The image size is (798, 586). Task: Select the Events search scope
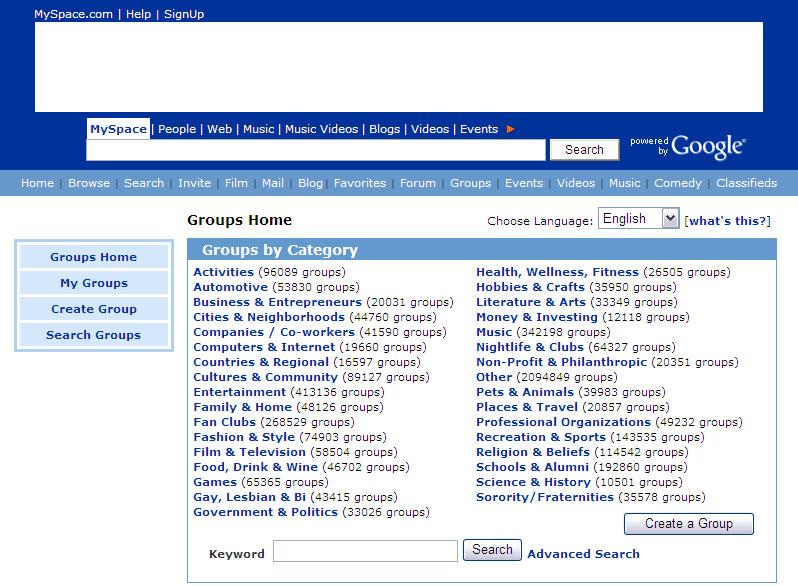[x=478, y=129]
